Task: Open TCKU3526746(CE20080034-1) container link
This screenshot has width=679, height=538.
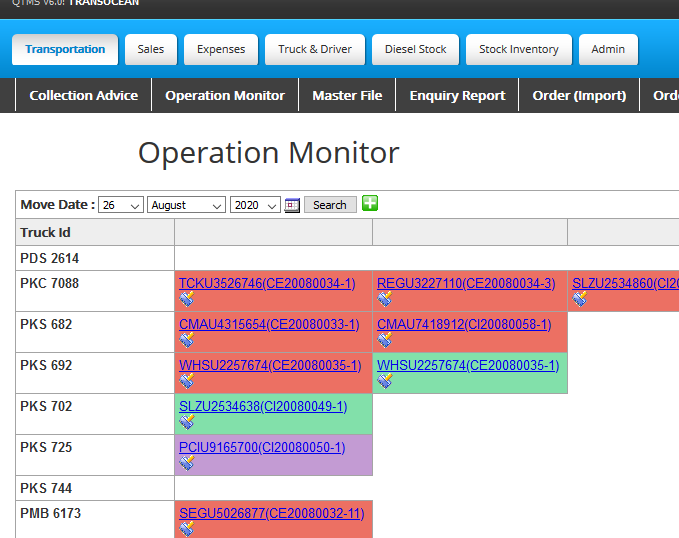Action: (x=267, y=283)
